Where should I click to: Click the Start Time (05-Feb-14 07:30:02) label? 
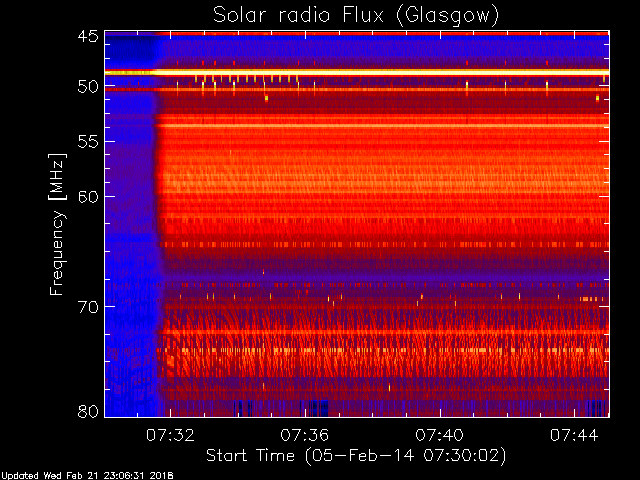356,456
